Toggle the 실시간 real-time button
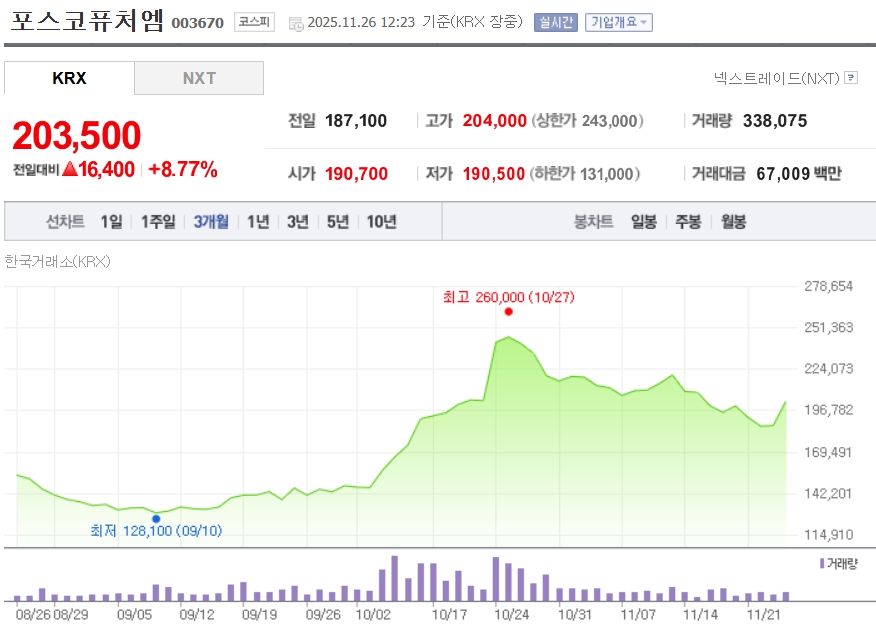The height and width of the screenshot is (639, 876). click(555, 22)
